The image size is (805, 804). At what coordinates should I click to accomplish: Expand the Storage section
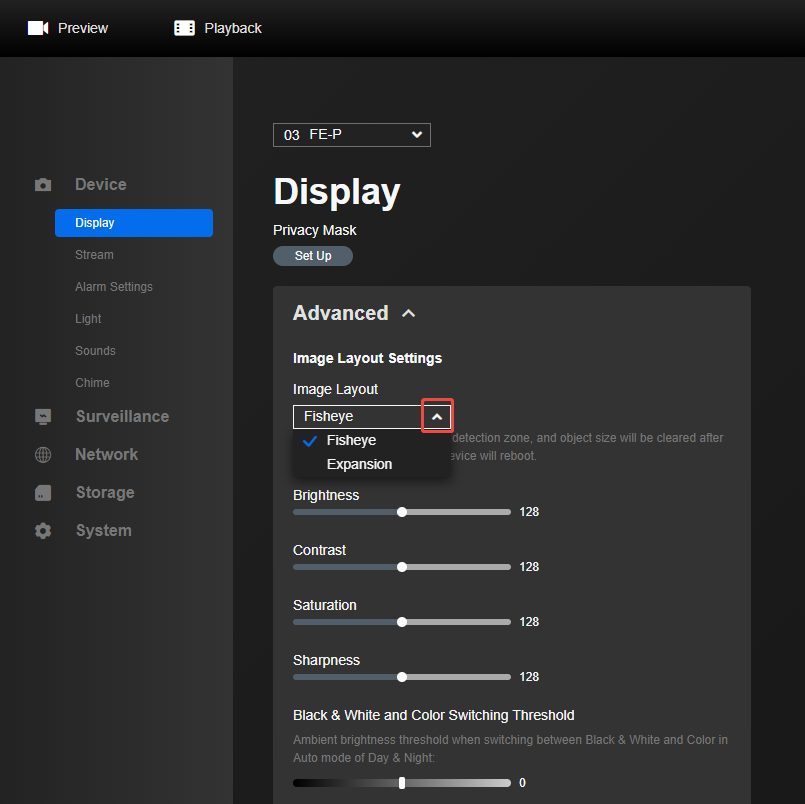click(x=105, y=492)
